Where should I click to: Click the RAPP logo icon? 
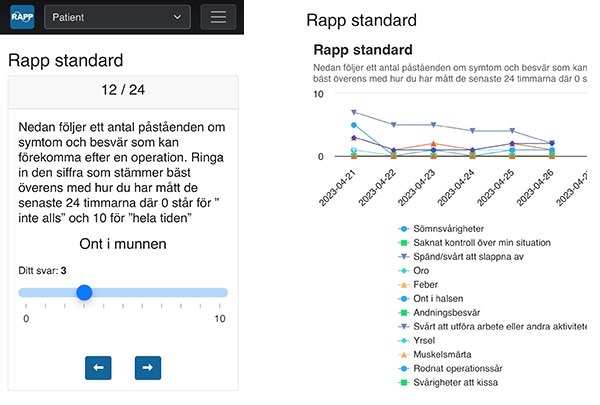[x=22, y=17]
